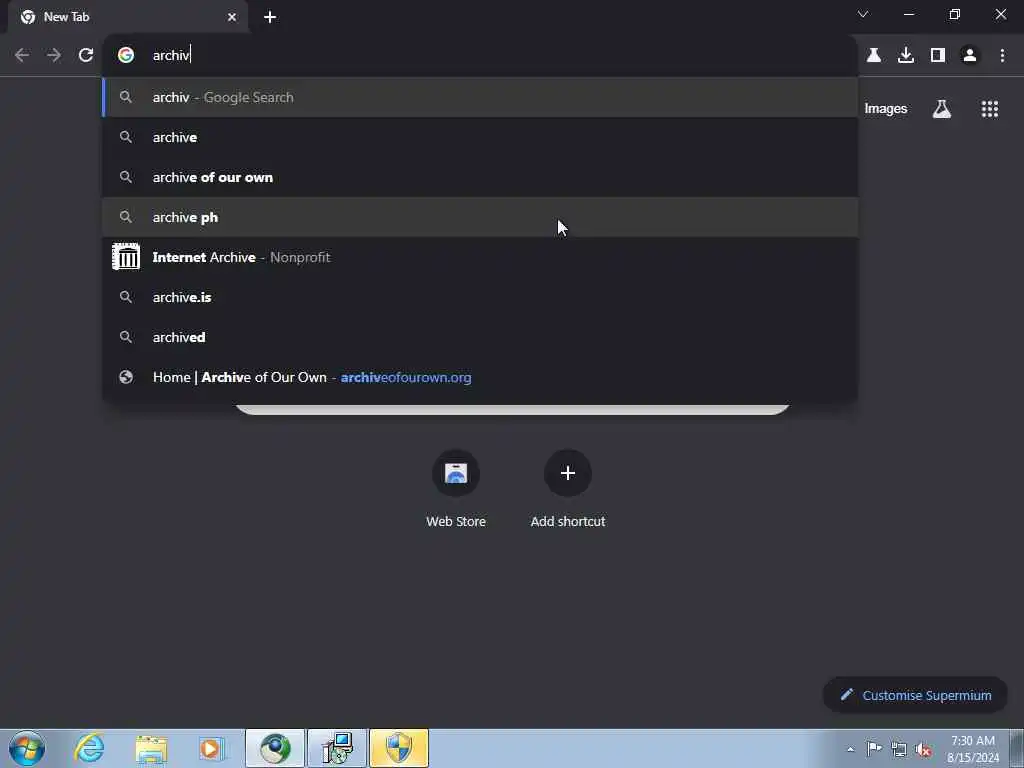The width and height of the screenshot is (1024, 768).
Task: Click the security shield taskbar icon
Action: (x=399, y=748)
